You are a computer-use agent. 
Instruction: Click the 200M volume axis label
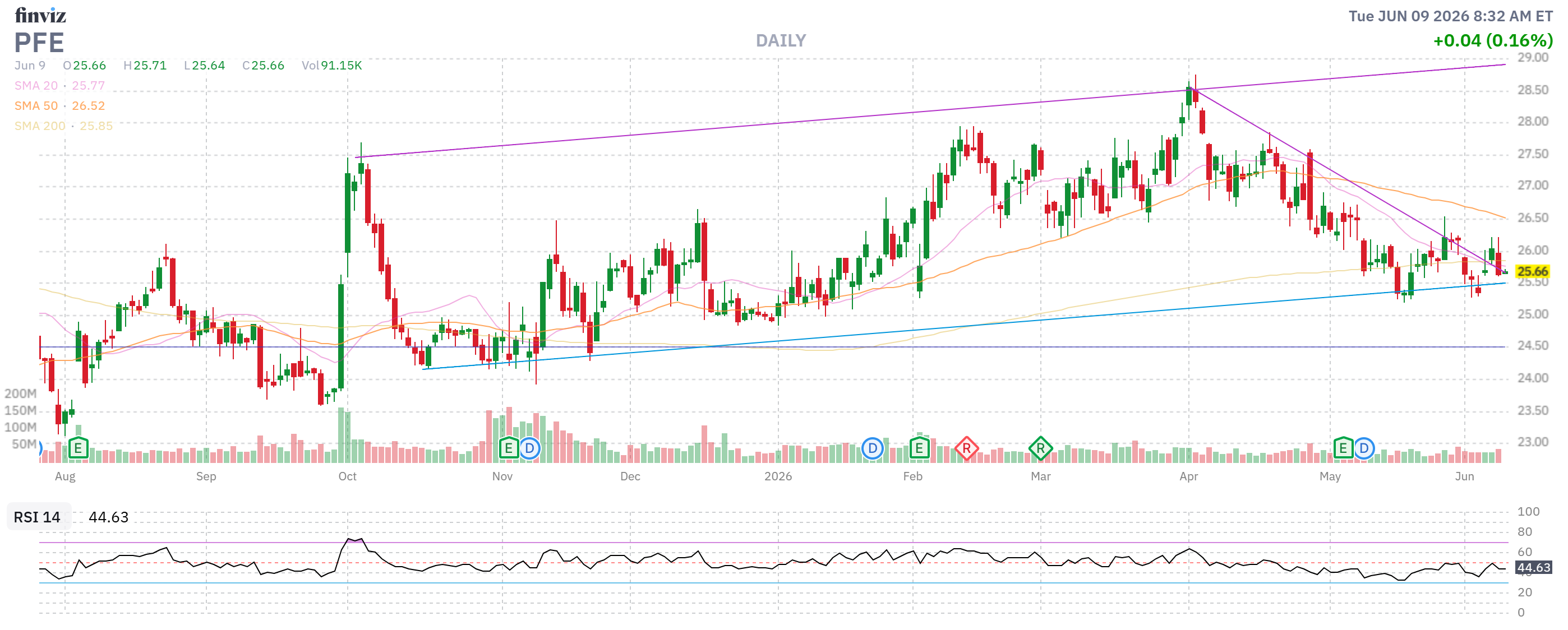tap(20, 393)
